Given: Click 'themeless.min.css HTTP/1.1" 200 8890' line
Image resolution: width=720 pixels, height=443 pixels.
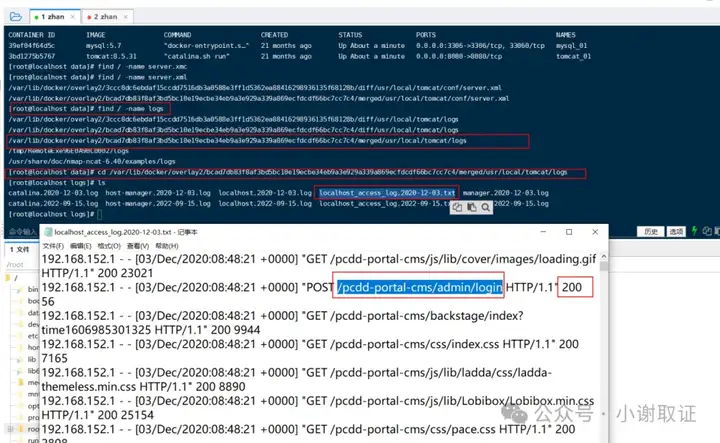Looking at the screenshot, I should pyautogui.click(x=143, y=387).
